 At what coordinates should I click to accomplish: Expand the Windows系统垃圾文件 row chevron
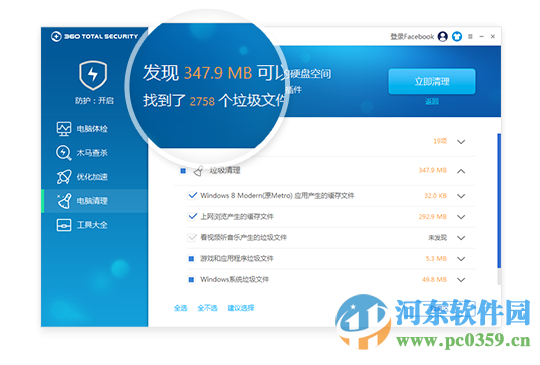point(461,280)
